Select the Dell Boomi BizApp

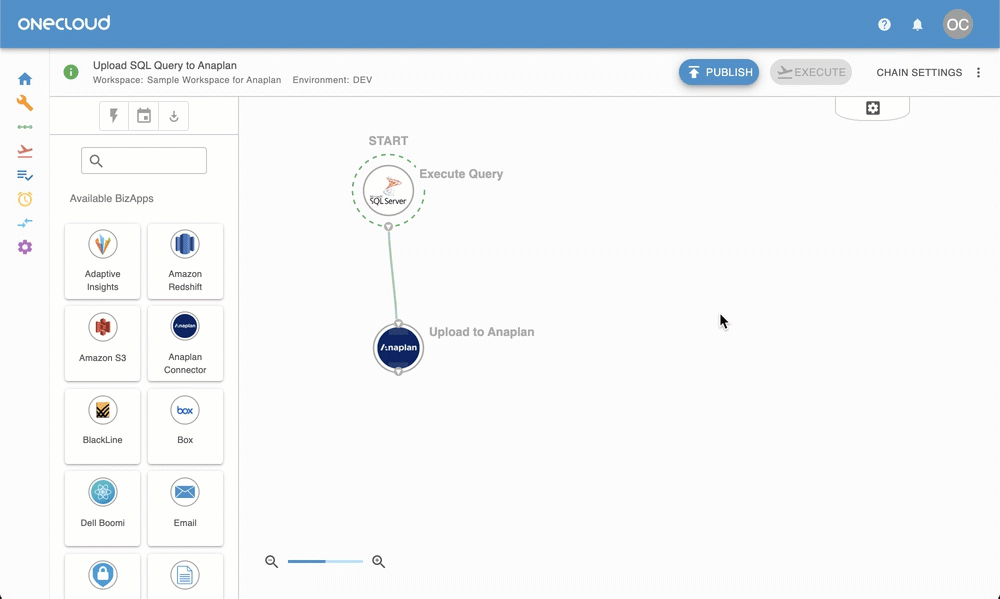pyautogui.click(x=103, y=508)
